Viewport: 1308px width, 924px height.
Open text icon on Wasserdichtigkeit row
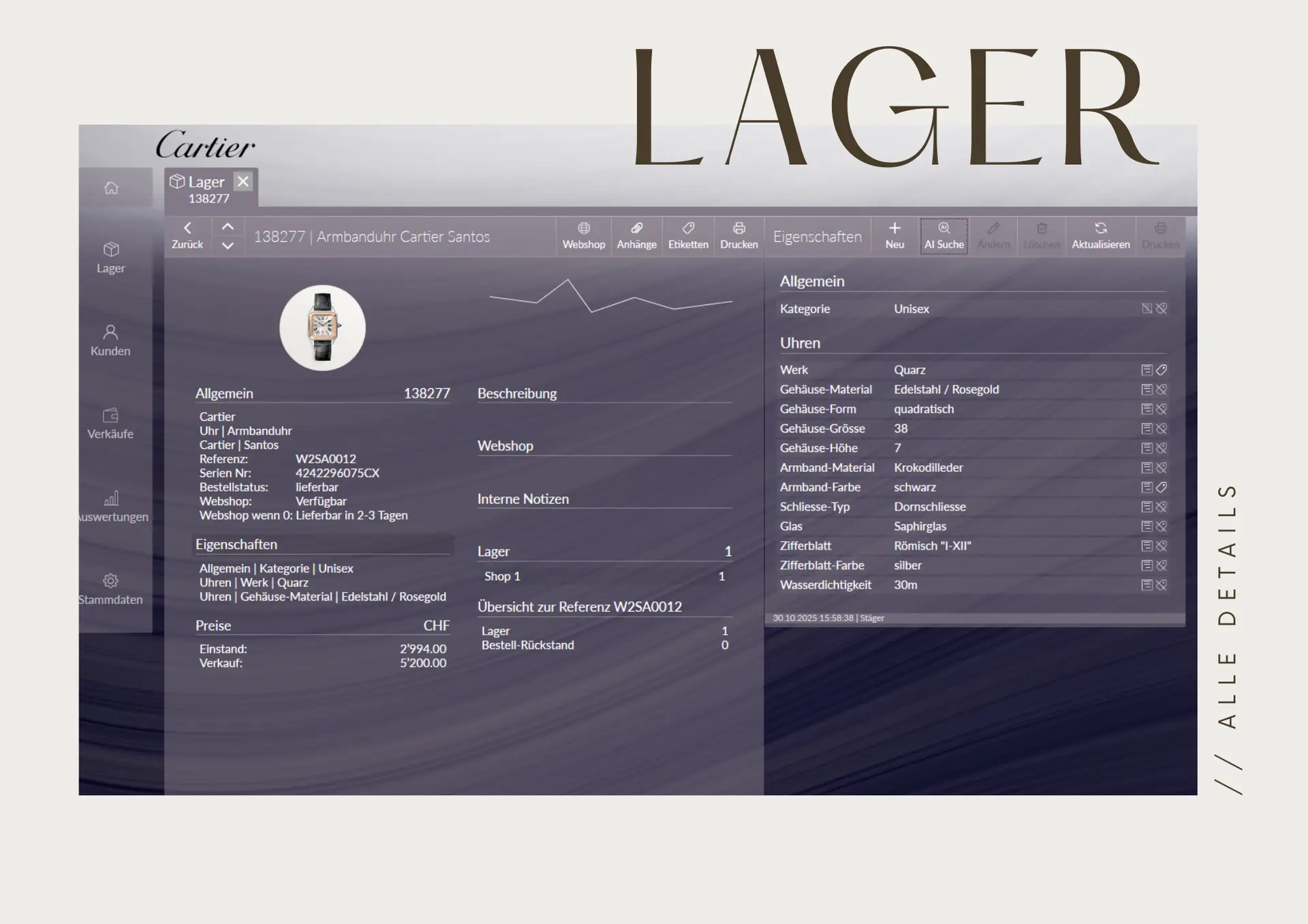click(x=1147, y=585)
